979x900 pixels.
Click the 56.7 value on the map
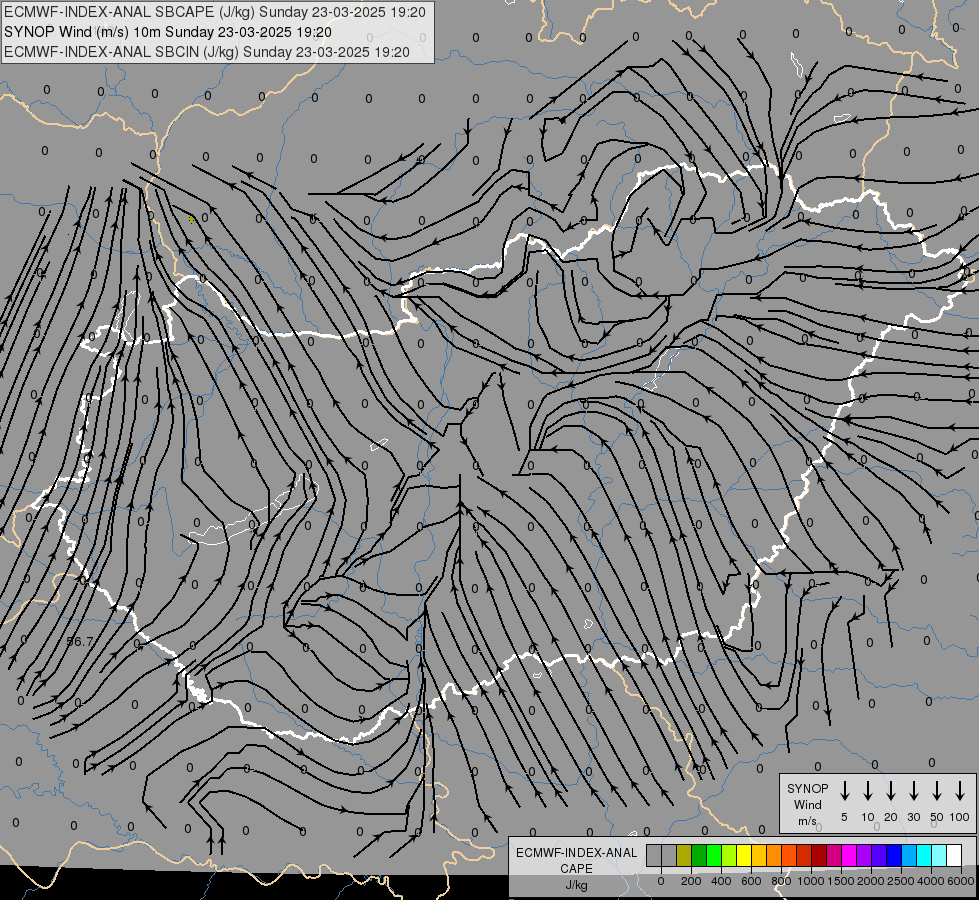(79, 641)
